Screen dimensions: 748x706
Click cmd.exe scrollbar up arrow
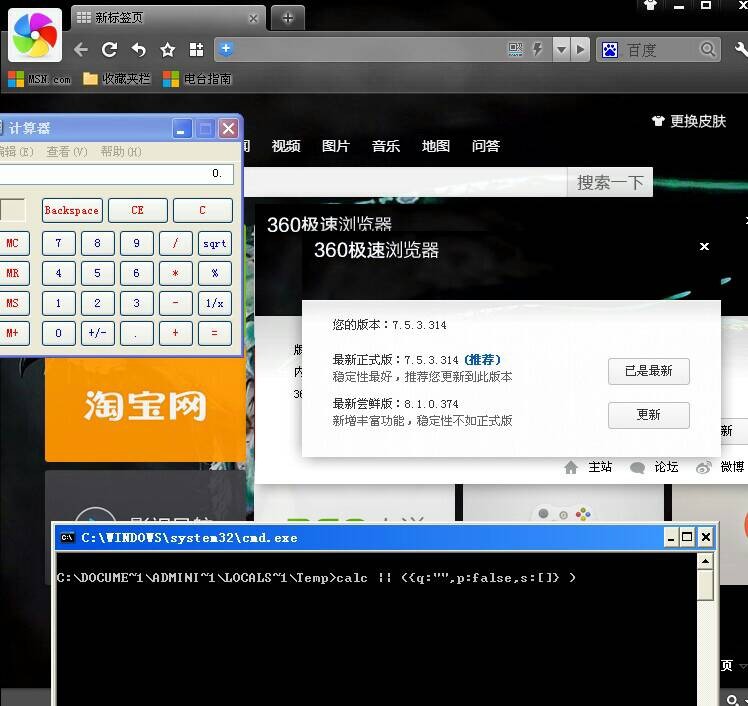[x=705, y=561]
